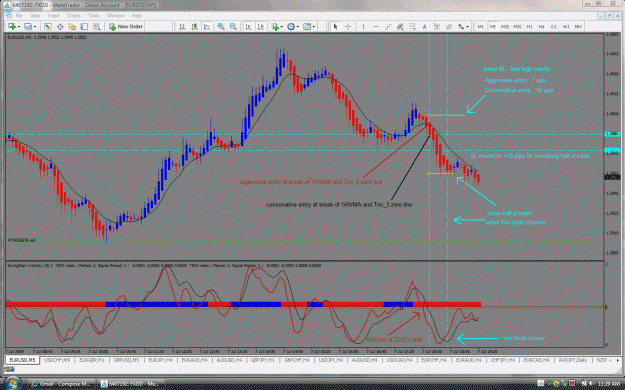Toggle chart shift icon
Image resolution: width=625 pixels, height=390 pixels.
click(x=261, y=27)
